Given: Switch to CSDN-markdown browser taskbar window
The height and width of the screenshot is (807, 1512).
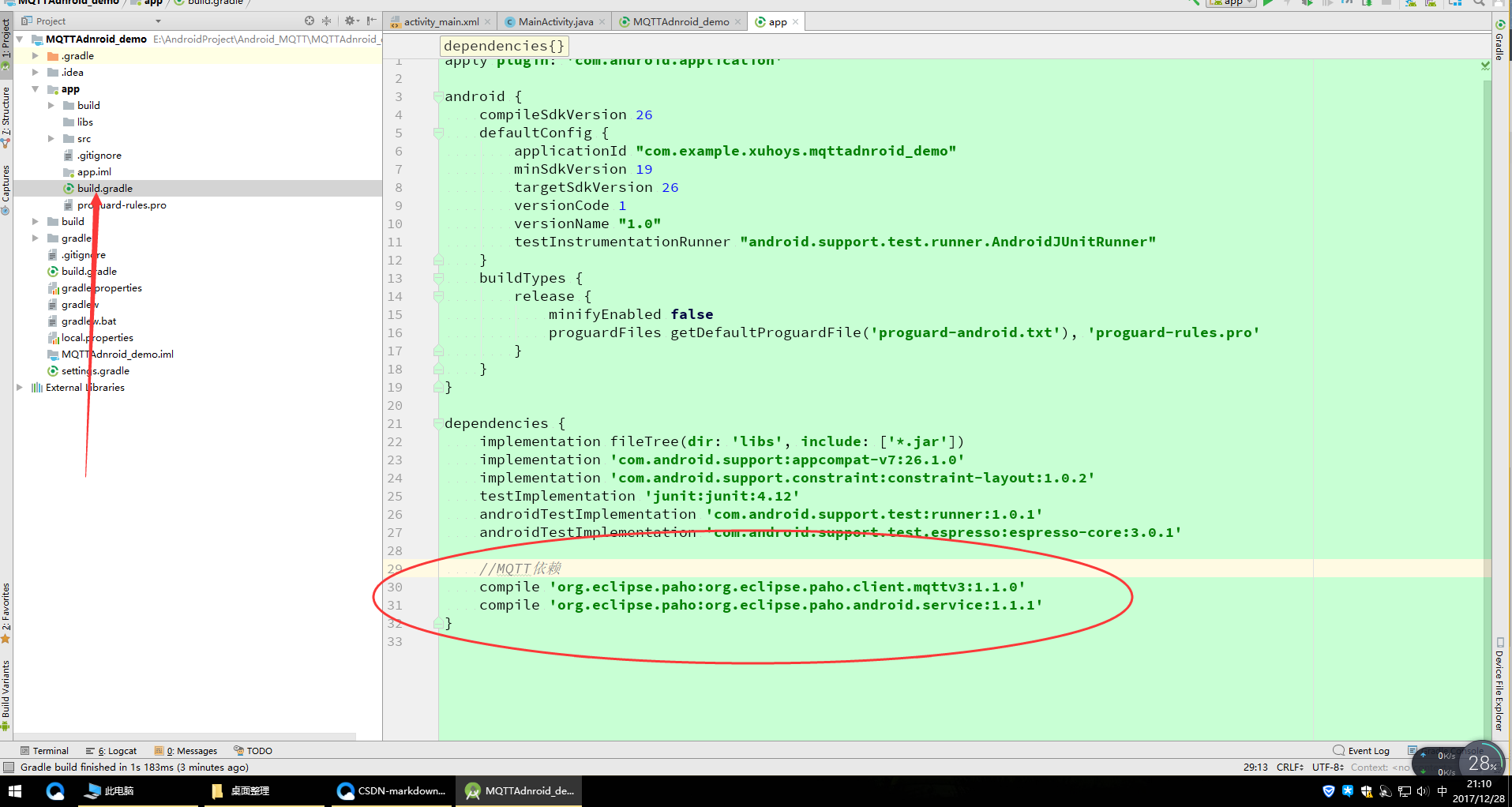Looking at the screenshot, I should 391,790.
